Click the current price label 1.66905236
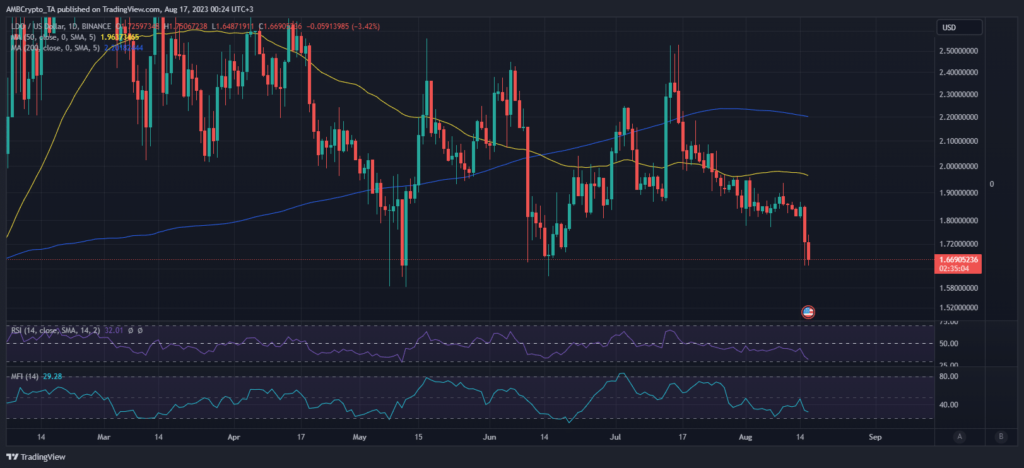1024x468 pixels. coord(959,260)
